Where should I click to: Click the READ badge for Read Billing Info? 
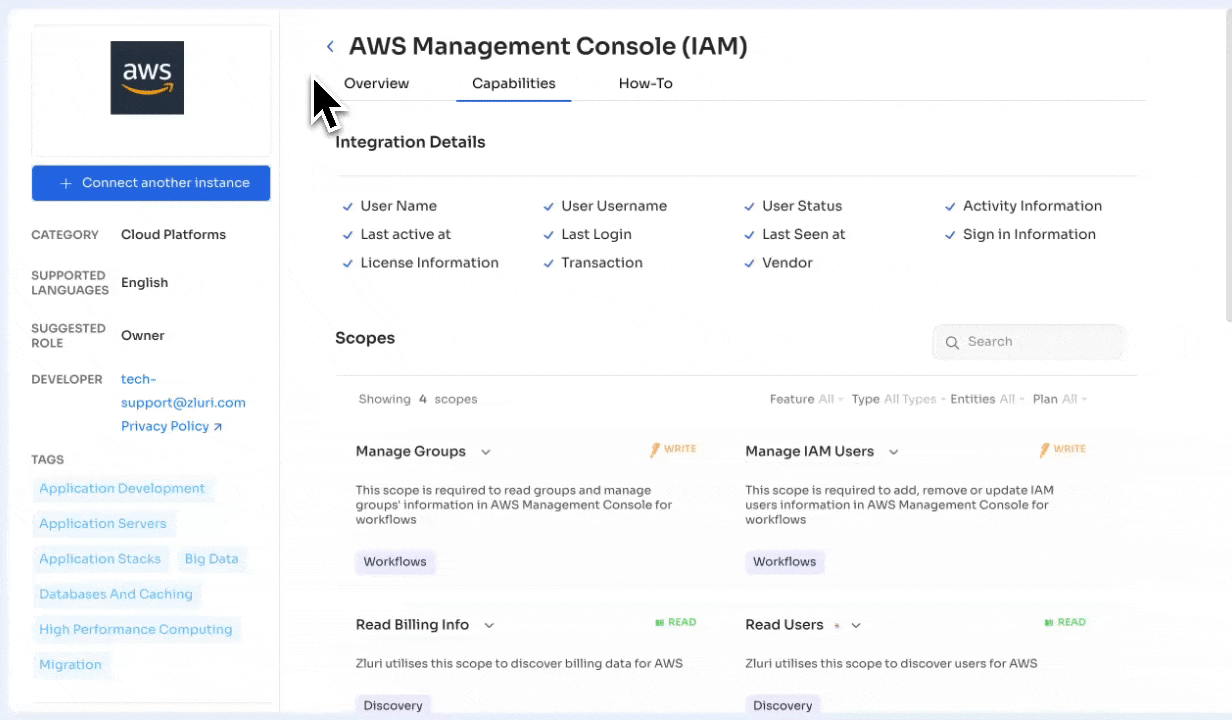[675, 622]
